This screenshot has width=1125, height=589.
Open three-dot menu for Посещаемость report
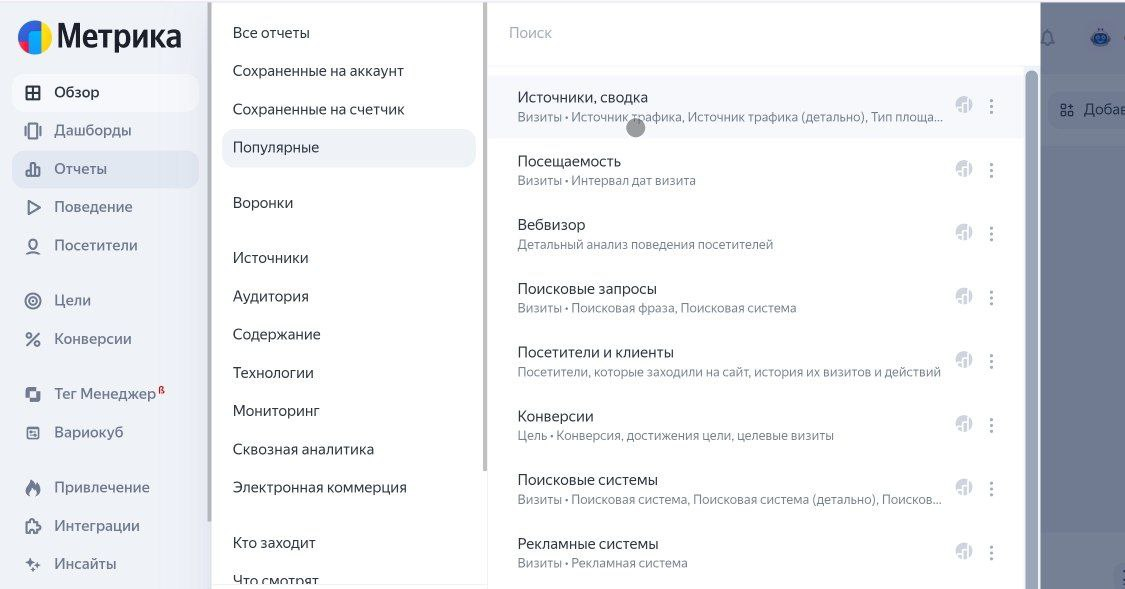[991, 170]
